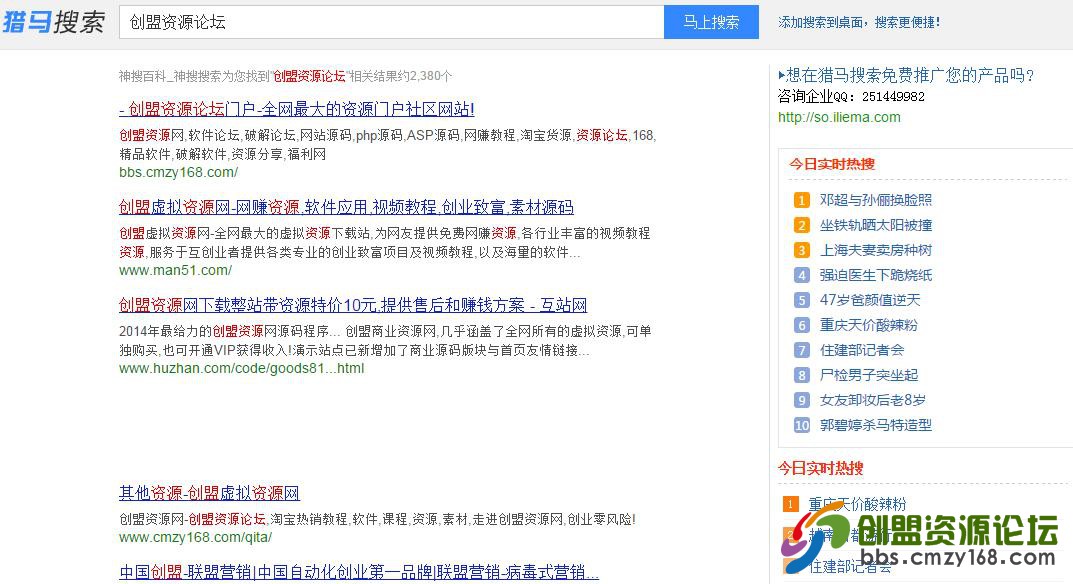Click results count text 相关结果约2,380个

point(400,76)
